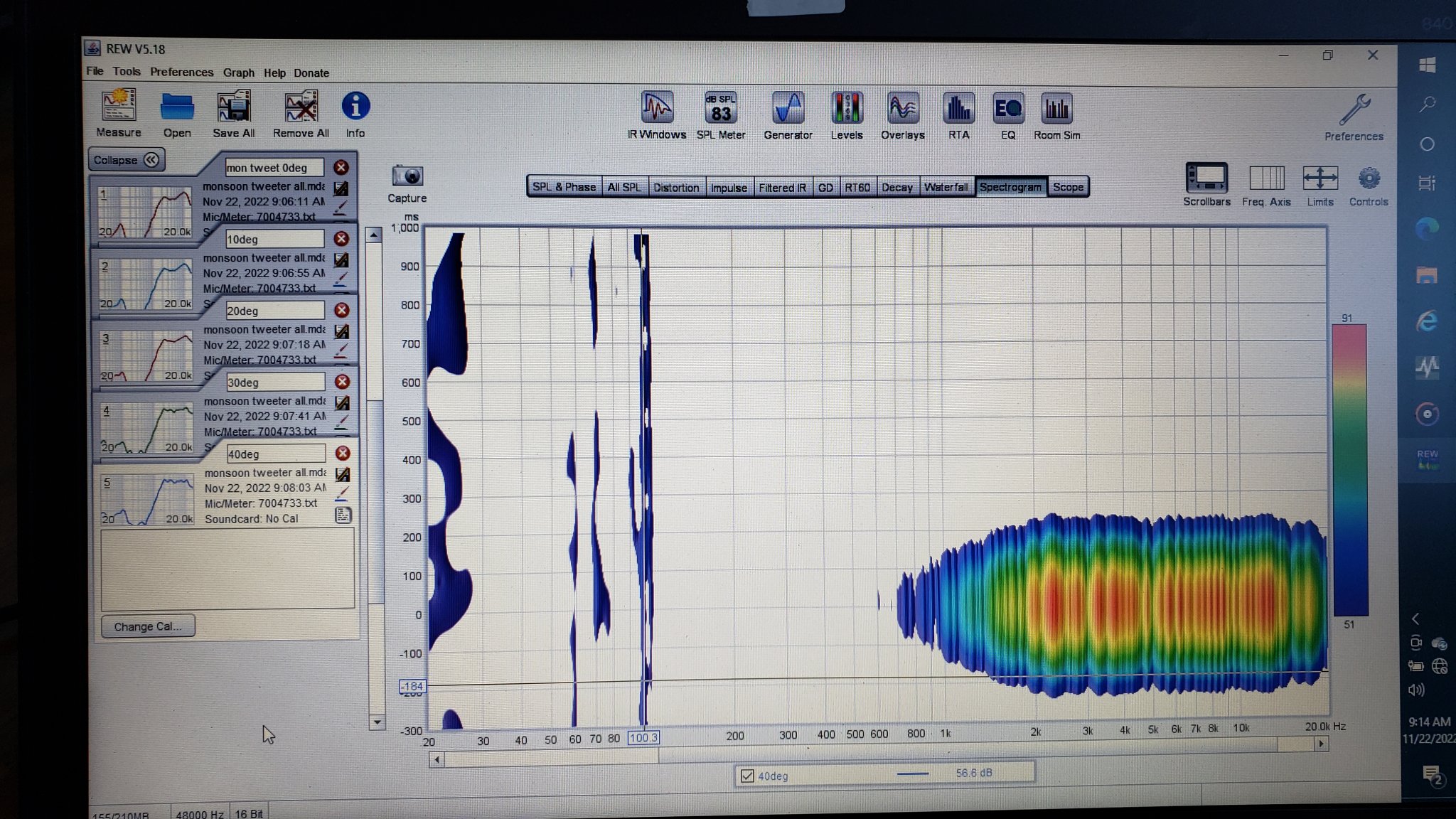Toggle graph Scrollbars icon

tap(1206, 178)
